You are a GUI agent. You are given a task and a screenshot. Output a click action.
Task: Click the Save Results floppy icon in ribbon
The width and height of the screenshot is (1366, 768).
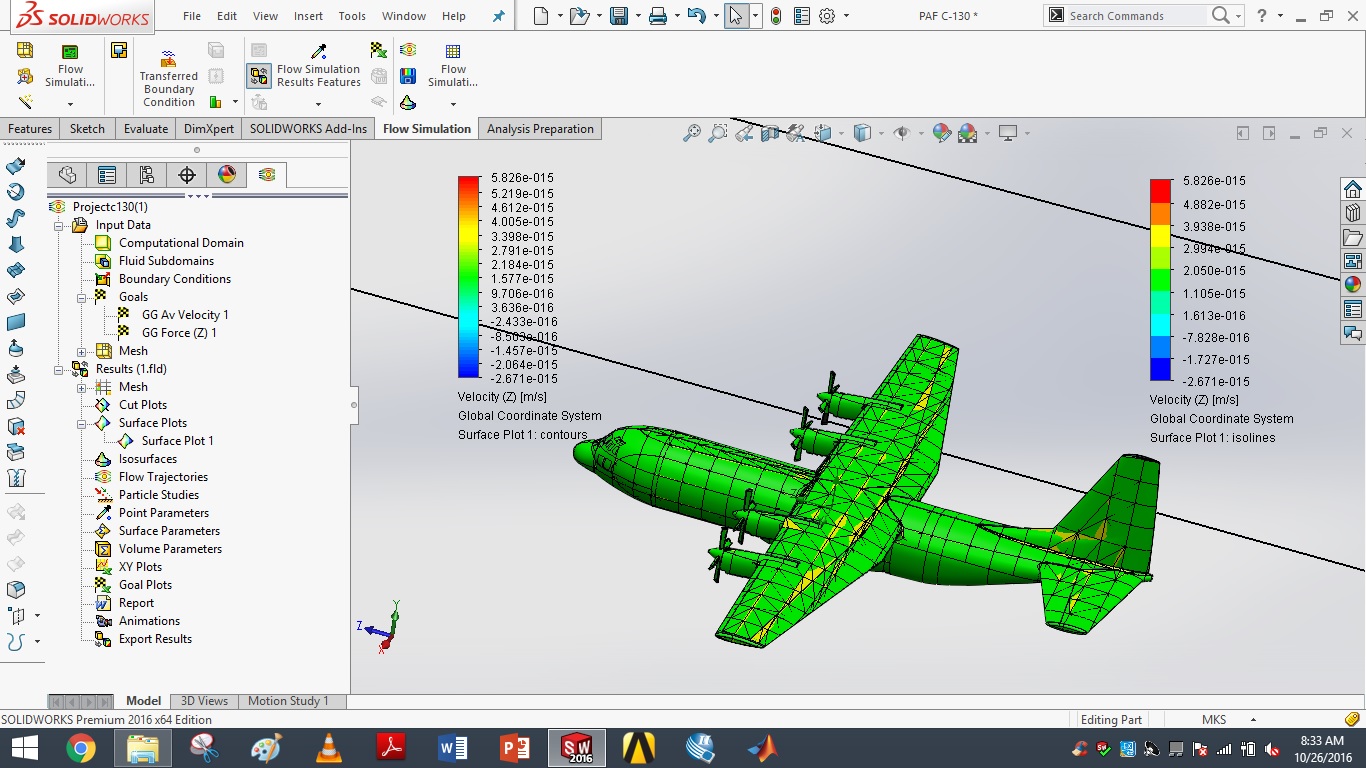tap(408, 76)
